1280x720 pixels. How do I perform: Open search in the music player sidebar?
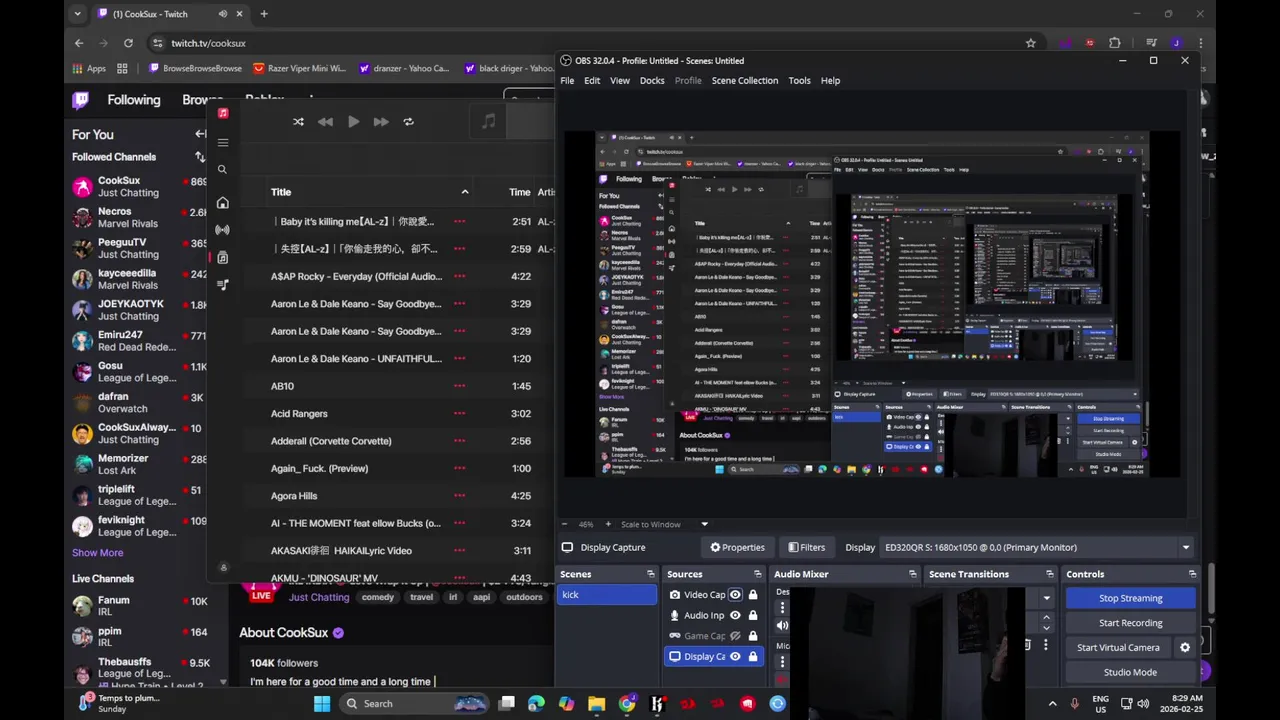tap(222, 170)
